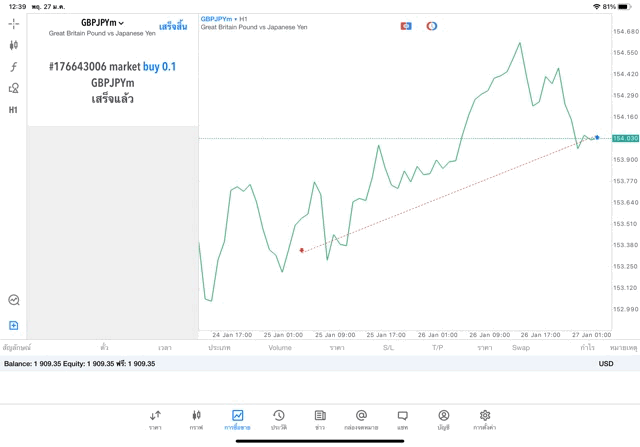
Task: Open the News tab
Action: (x=320, y=420)
